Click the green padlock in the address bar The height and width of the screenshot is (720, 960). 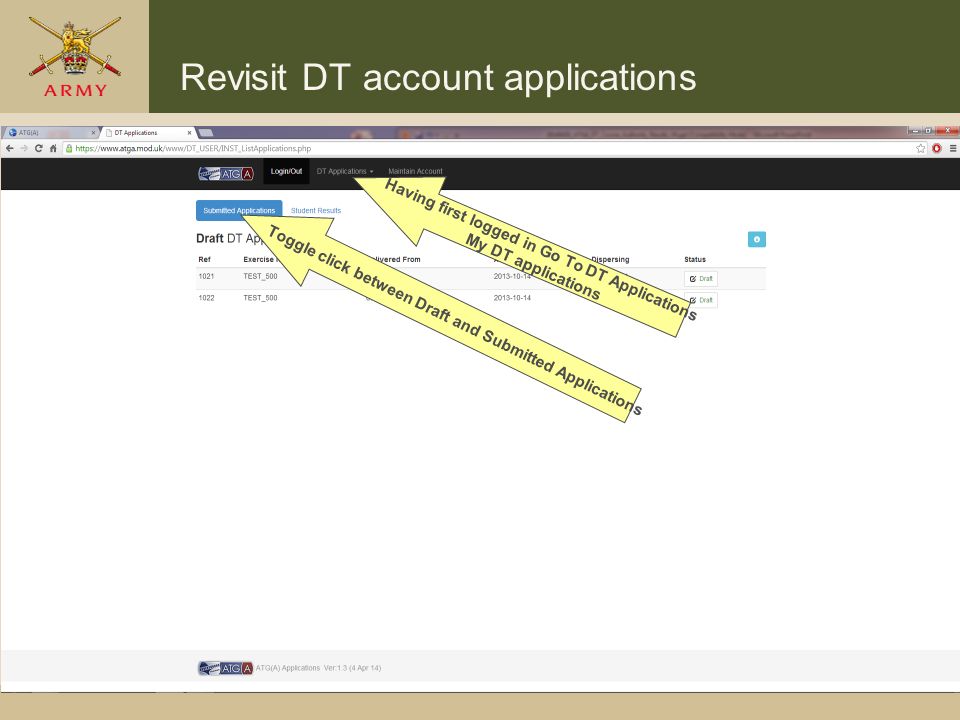click(x=69, y=148)
